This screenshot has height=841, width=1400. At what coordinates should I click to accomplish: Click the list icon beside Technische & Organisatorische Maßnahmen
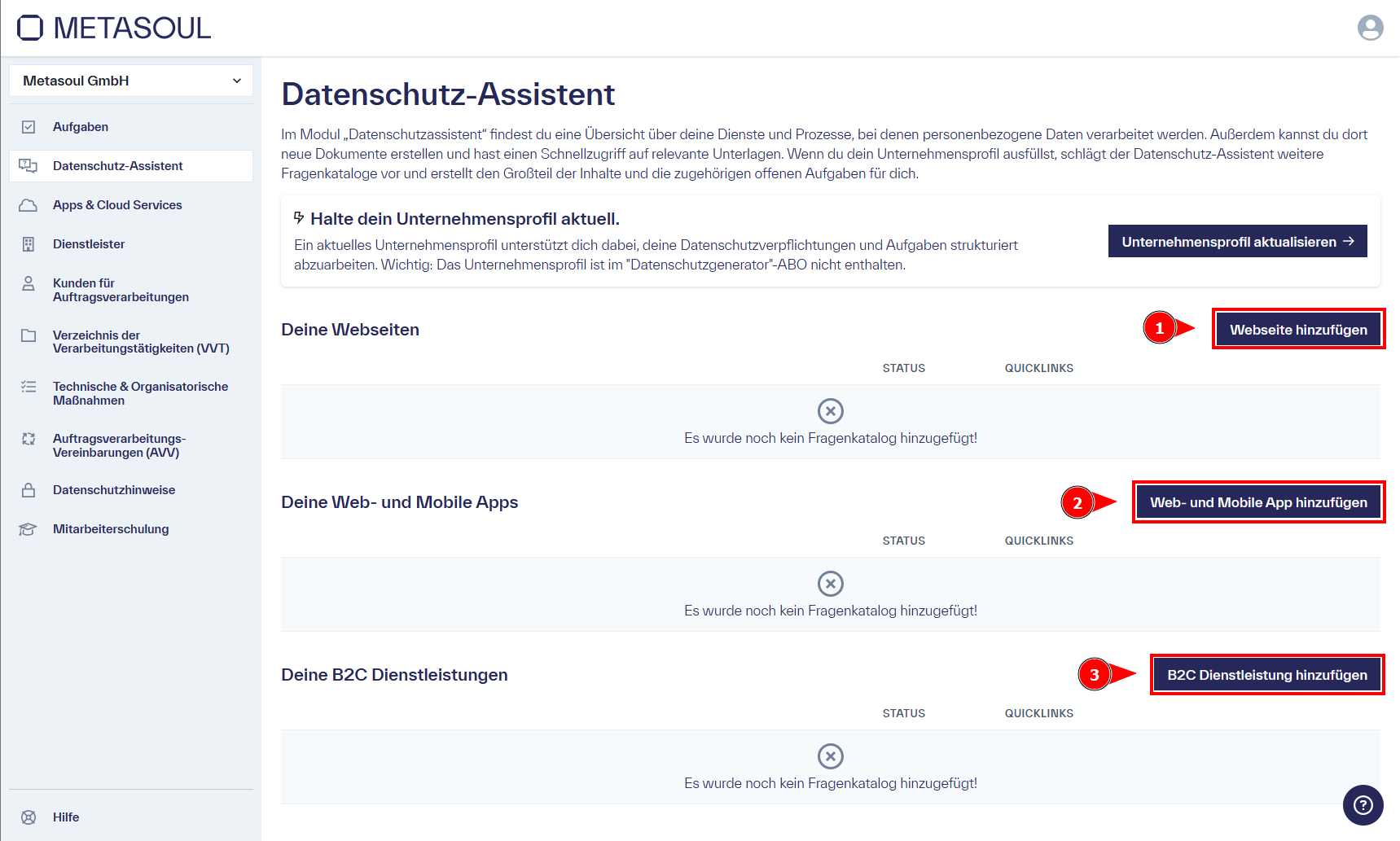point(29,387)
